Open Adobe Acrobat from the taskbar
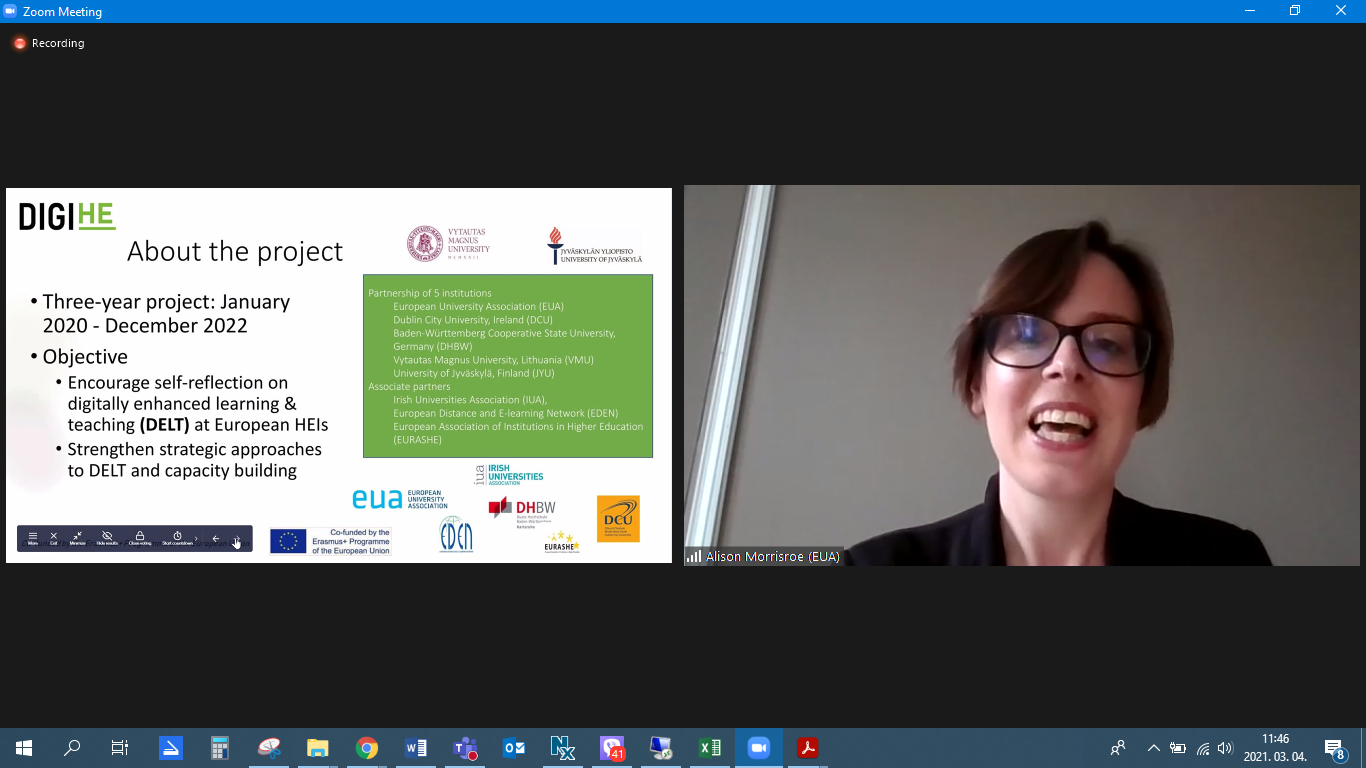Image resolution: width=1366 pixels, height=768 pixels. click(x=807, y=748)
